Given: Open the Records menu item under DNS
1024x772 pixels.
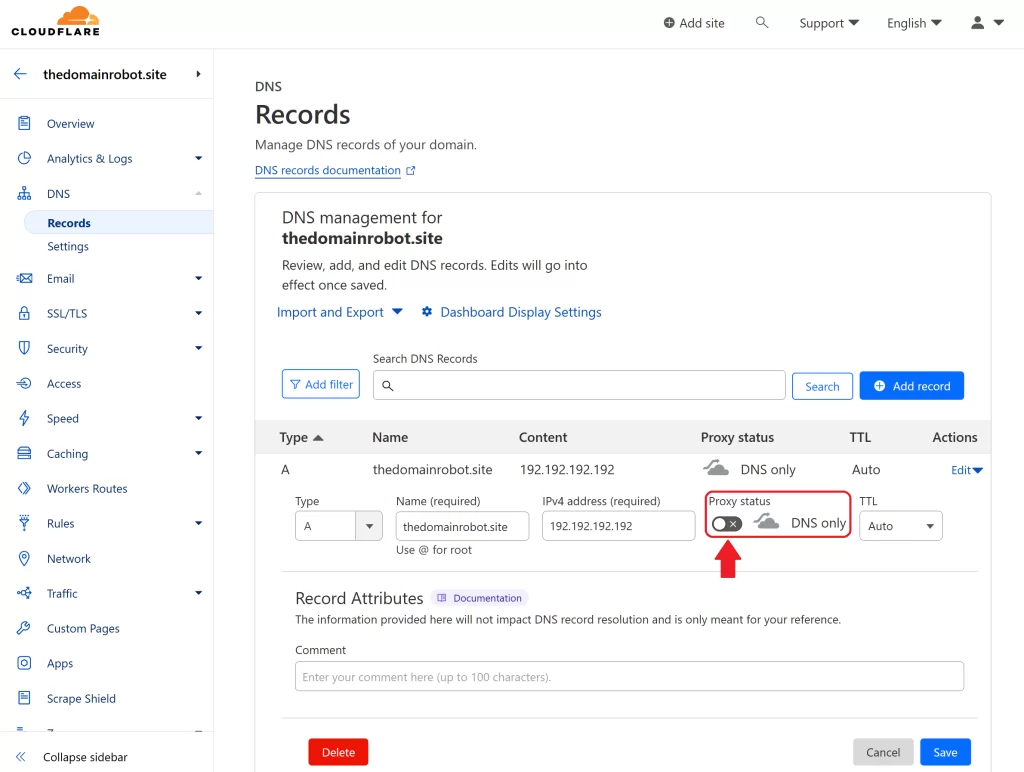Looking at the screenshot, I should point(69,222).
